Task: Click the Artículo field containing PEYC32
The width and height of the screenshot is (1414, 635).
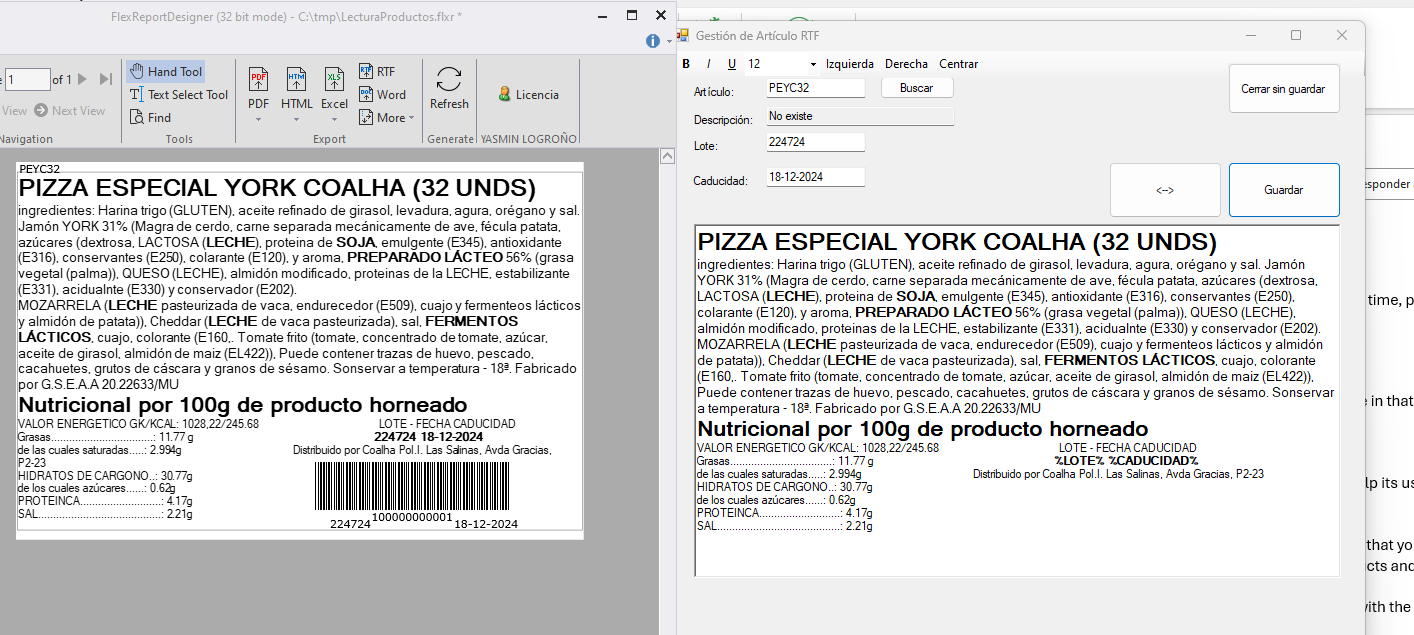Action: coord(815,88)
